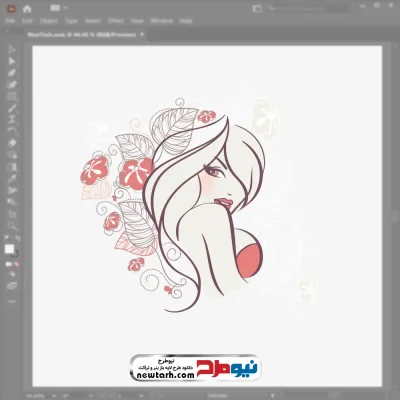Click the Home icon in top bar

coord(27,9)
